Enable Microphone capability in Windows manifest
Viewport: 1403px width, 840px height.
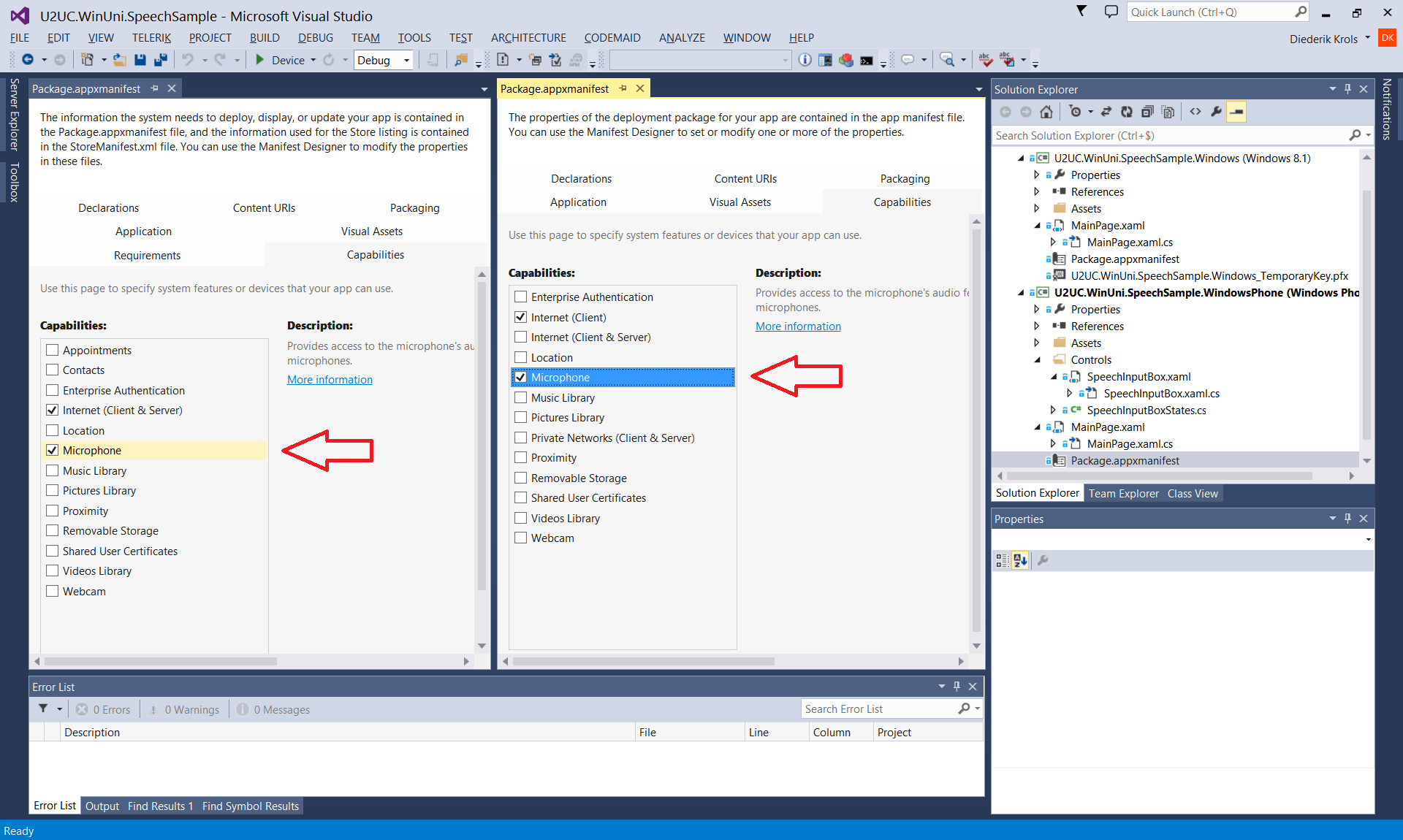pyautogui.click(x=51, y=450)
